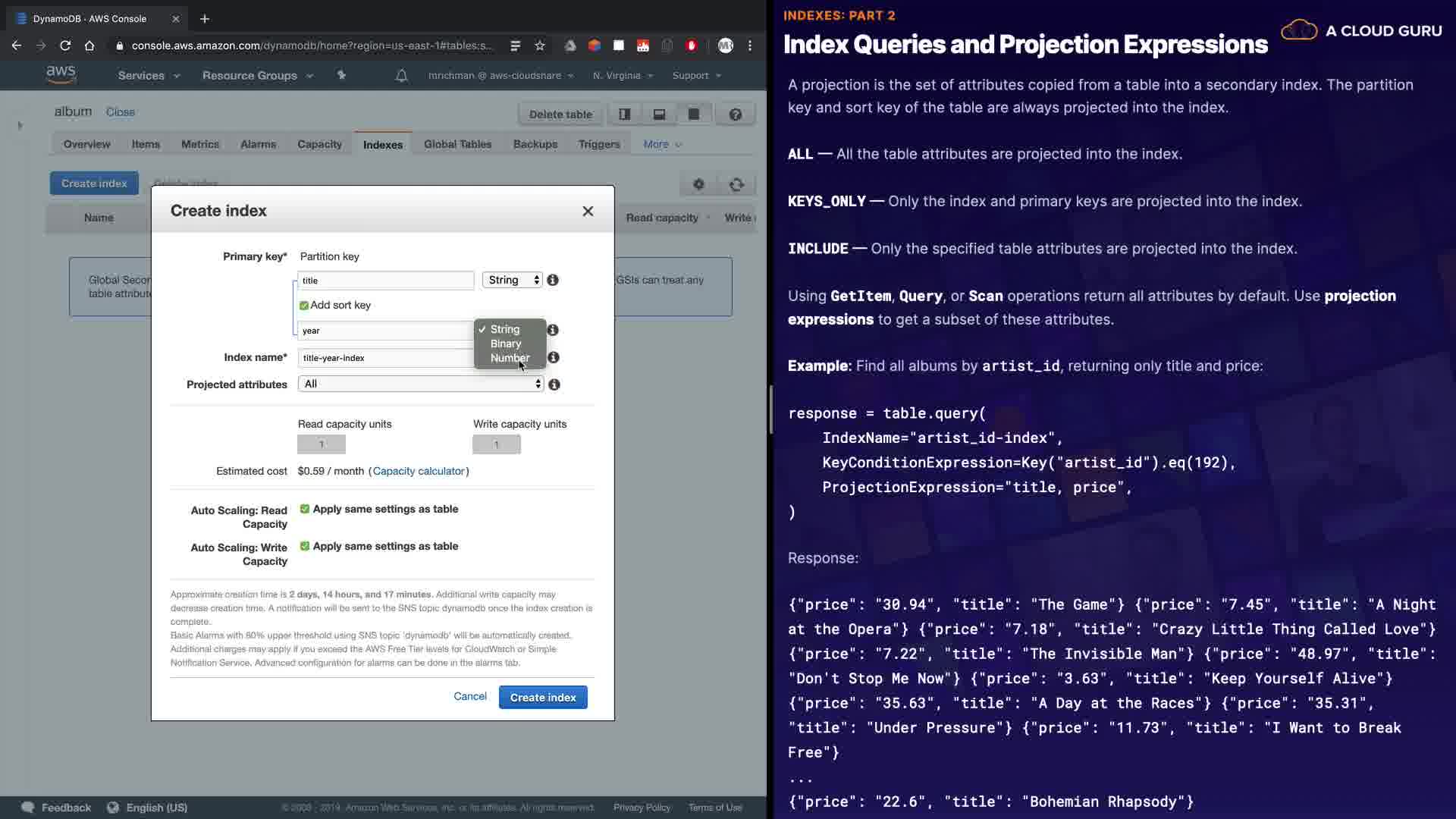Viewport: 1456px width, 819px height.
Task: Click the partition key info icon
Action: (553, 280)
